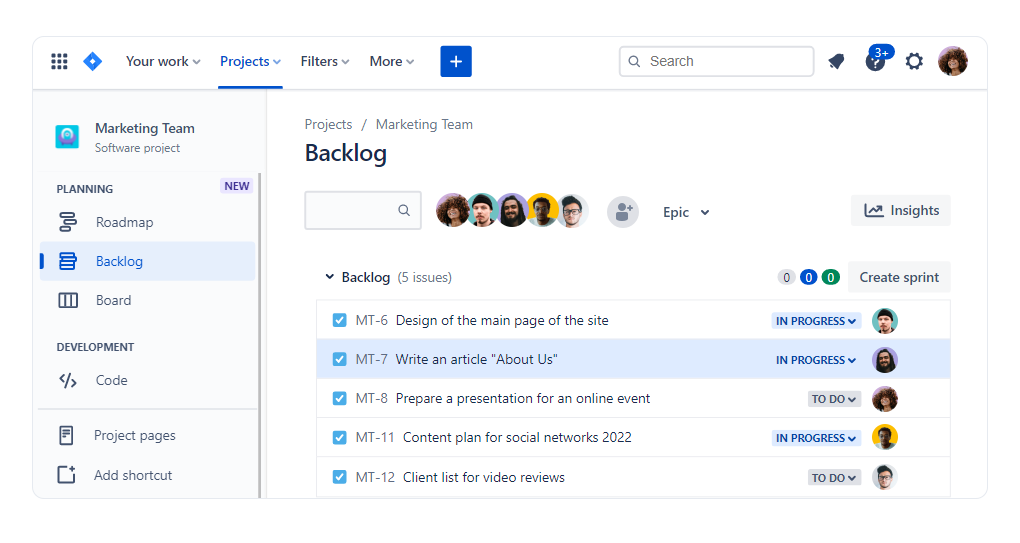The image size is (1020, 543).
Task: Open the settings gear icon
Action: point(914,61)
